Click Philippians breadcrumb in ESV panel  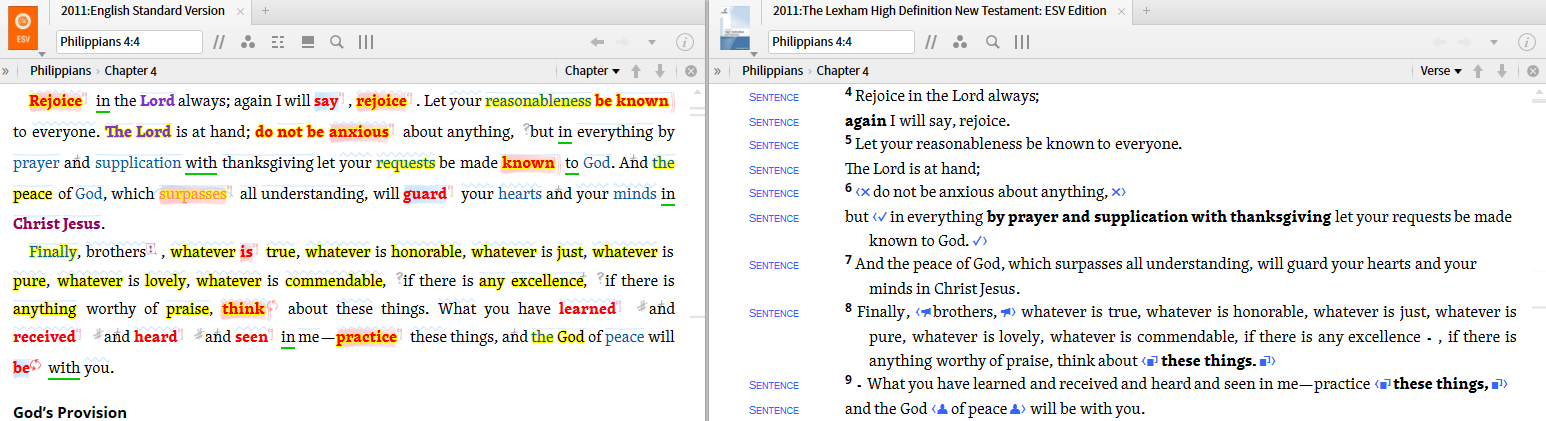[x=60, y=71]
